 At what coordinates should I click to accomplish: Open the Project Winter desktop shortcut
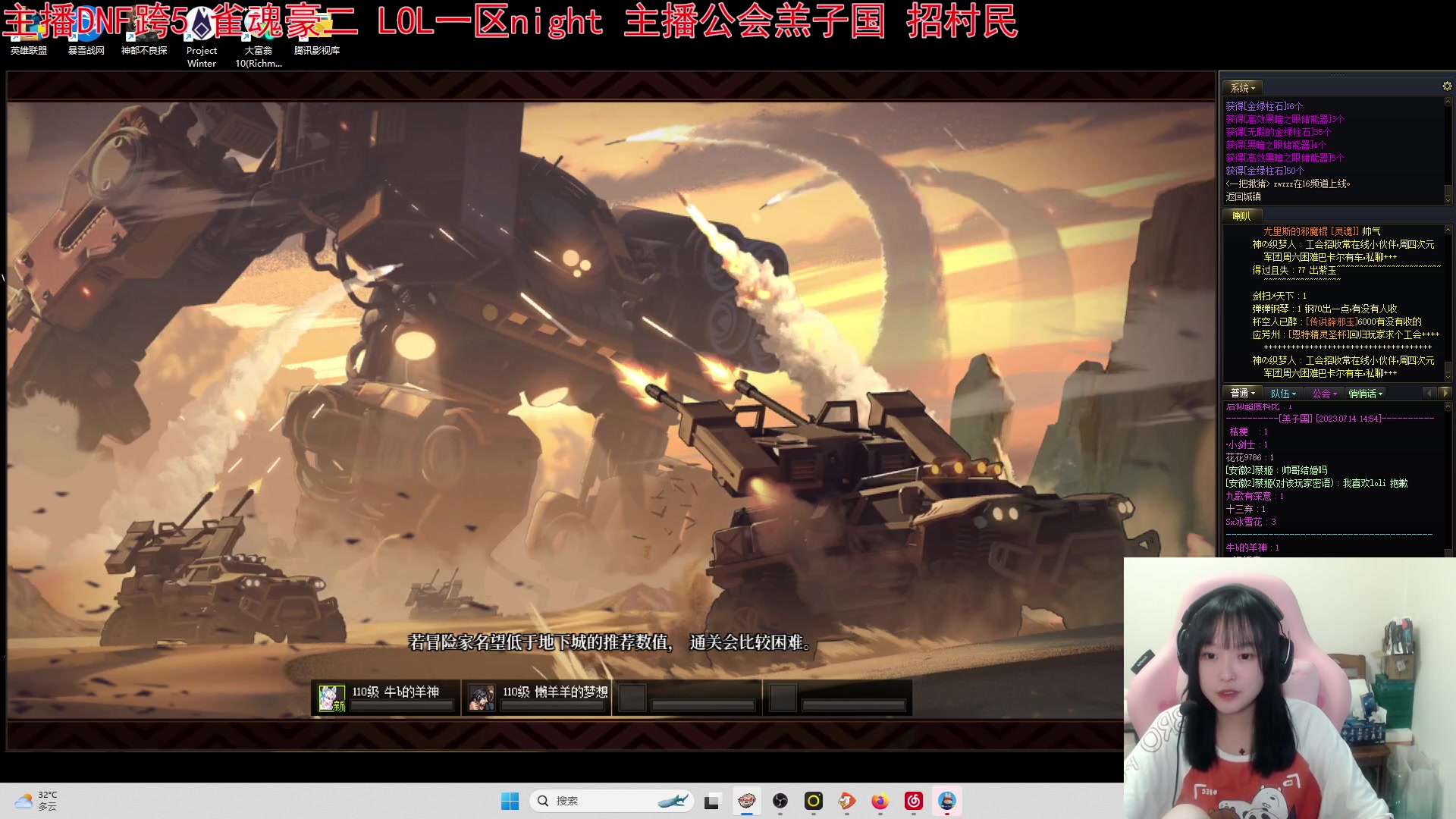click(202, 38)
